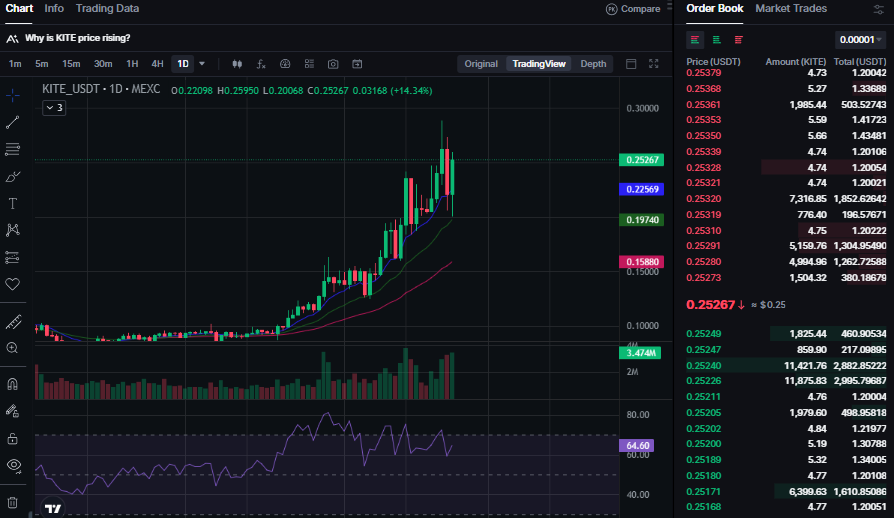Click bid price 0.25171
The width and height of the screenshot is (894, 518).
(x=704, y=491)
